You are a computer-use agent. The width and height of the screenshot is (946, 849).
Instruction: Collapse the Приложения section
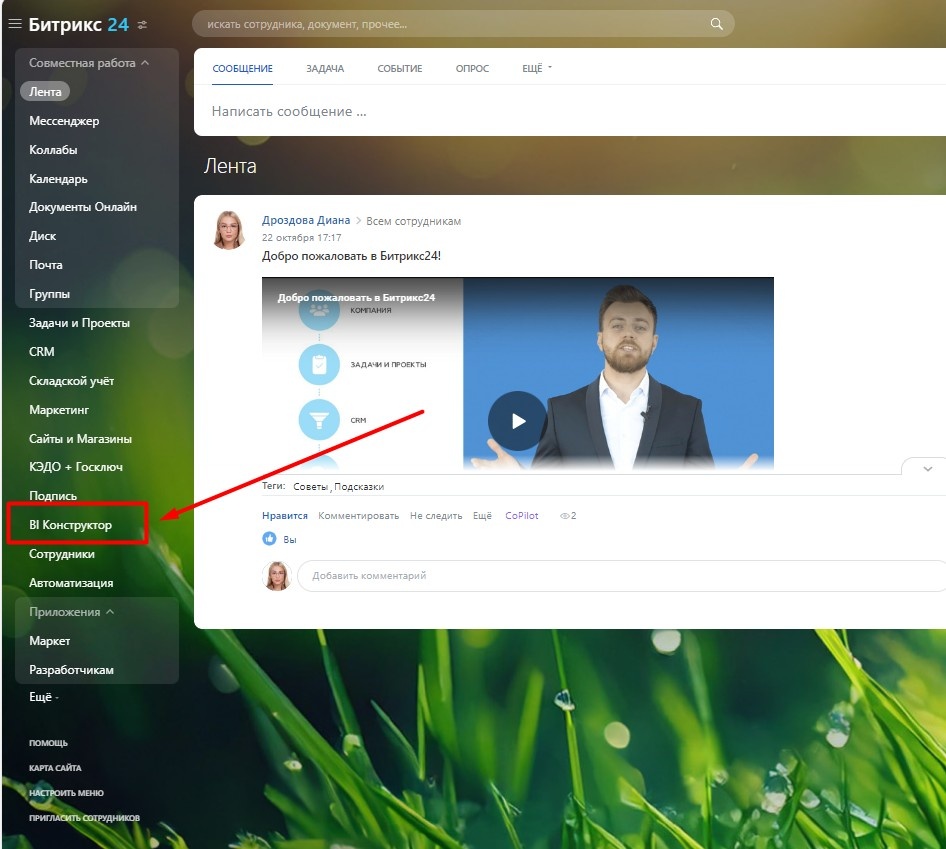pos(71,612)
